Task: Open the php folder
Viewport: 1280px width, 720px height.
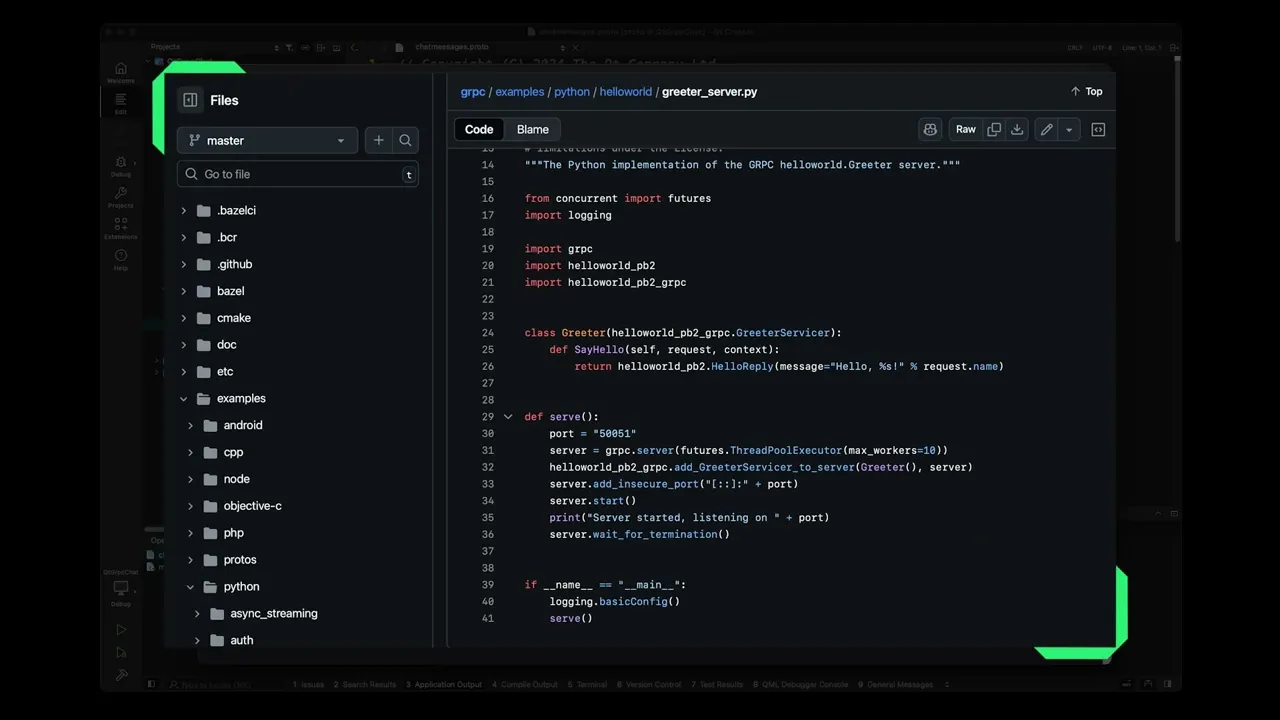Action: click(x=233, y=533)
